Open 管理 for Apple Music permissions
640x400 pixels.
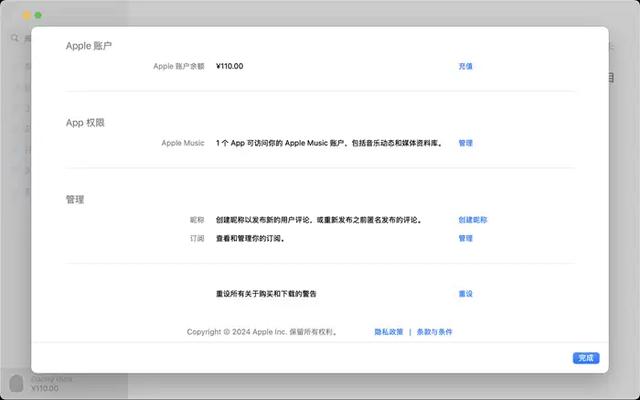point(465,143)
